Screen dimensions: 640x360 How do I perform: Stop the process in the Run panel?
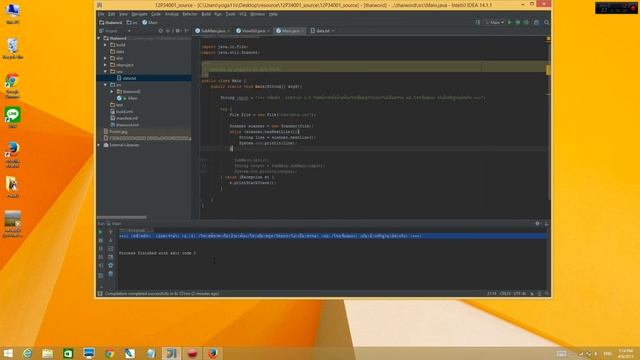(x=100, y=240)
